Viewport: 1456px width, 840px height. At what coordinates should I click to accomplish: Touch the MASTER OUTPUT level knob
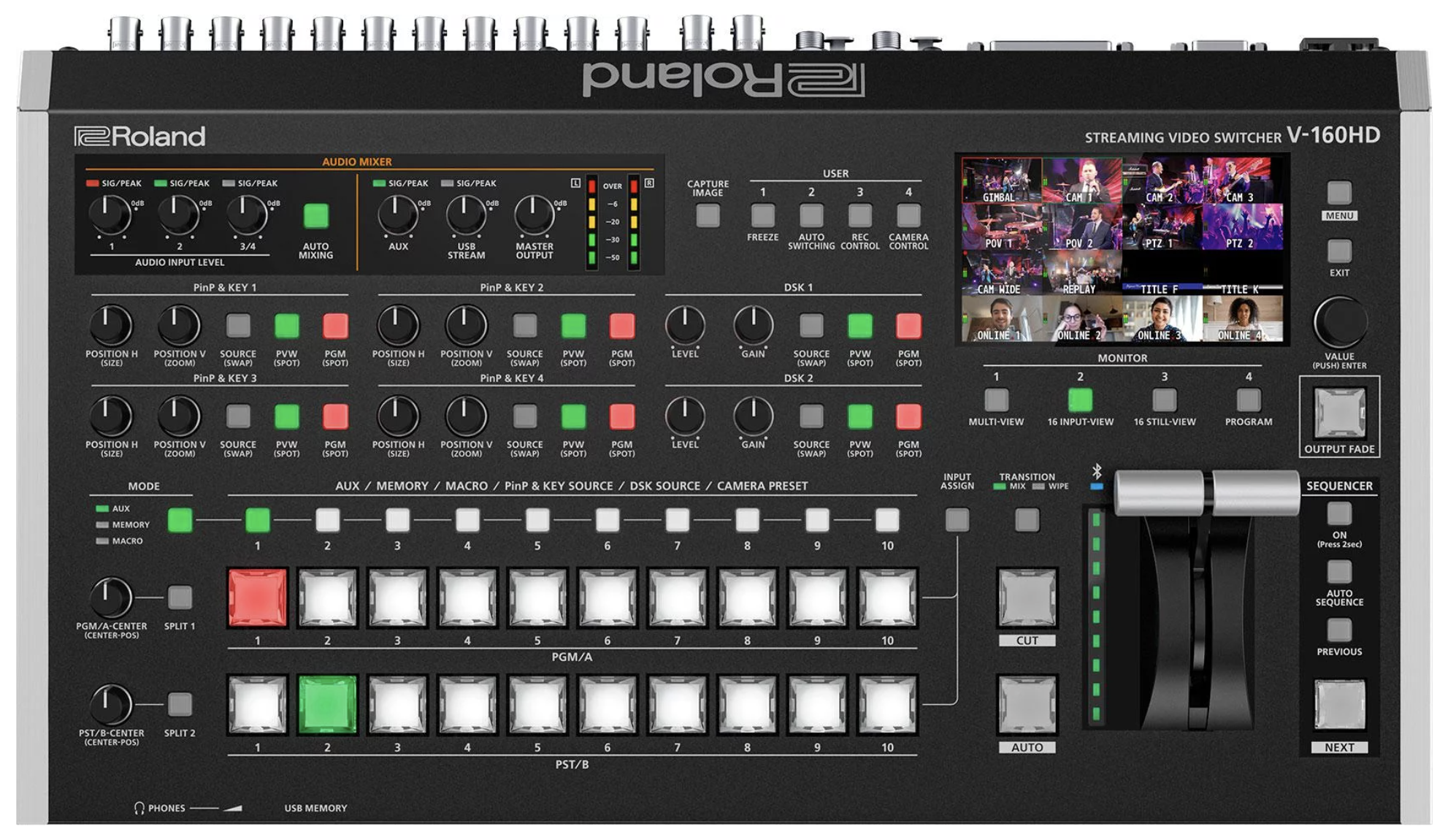[534, 215]
